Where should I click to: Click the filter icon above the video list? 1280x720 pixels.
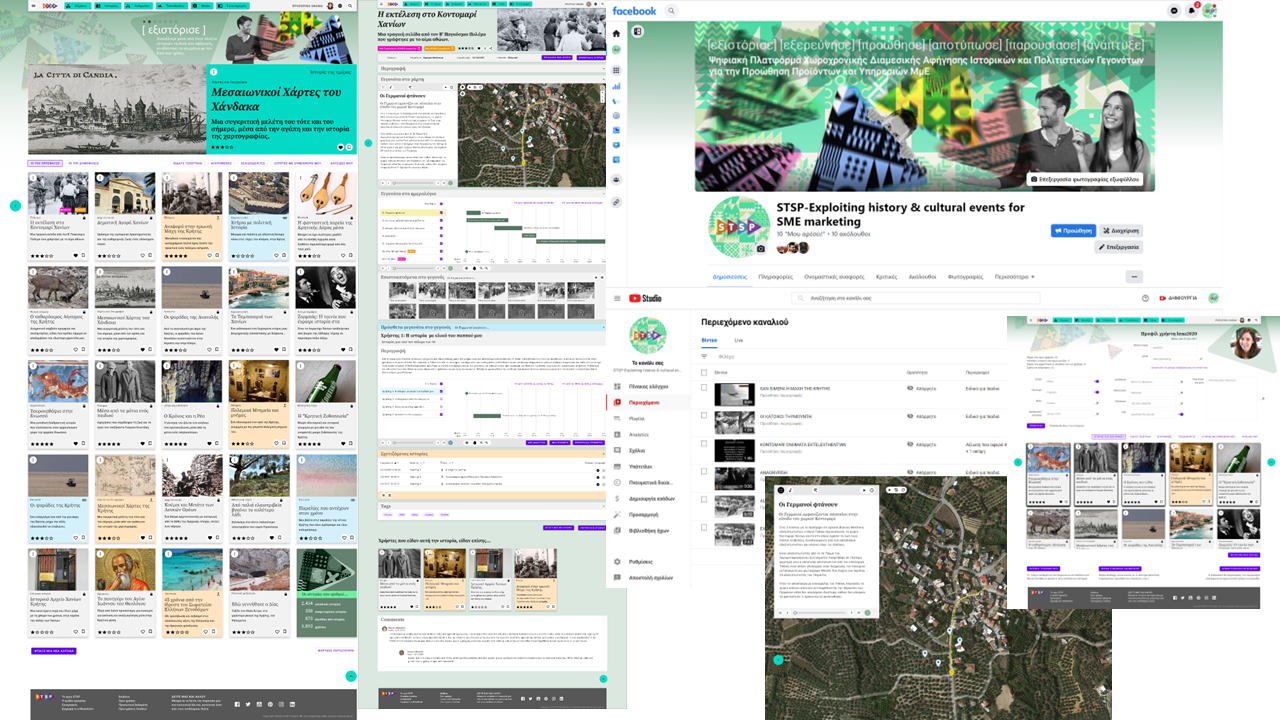click(706, 356)
